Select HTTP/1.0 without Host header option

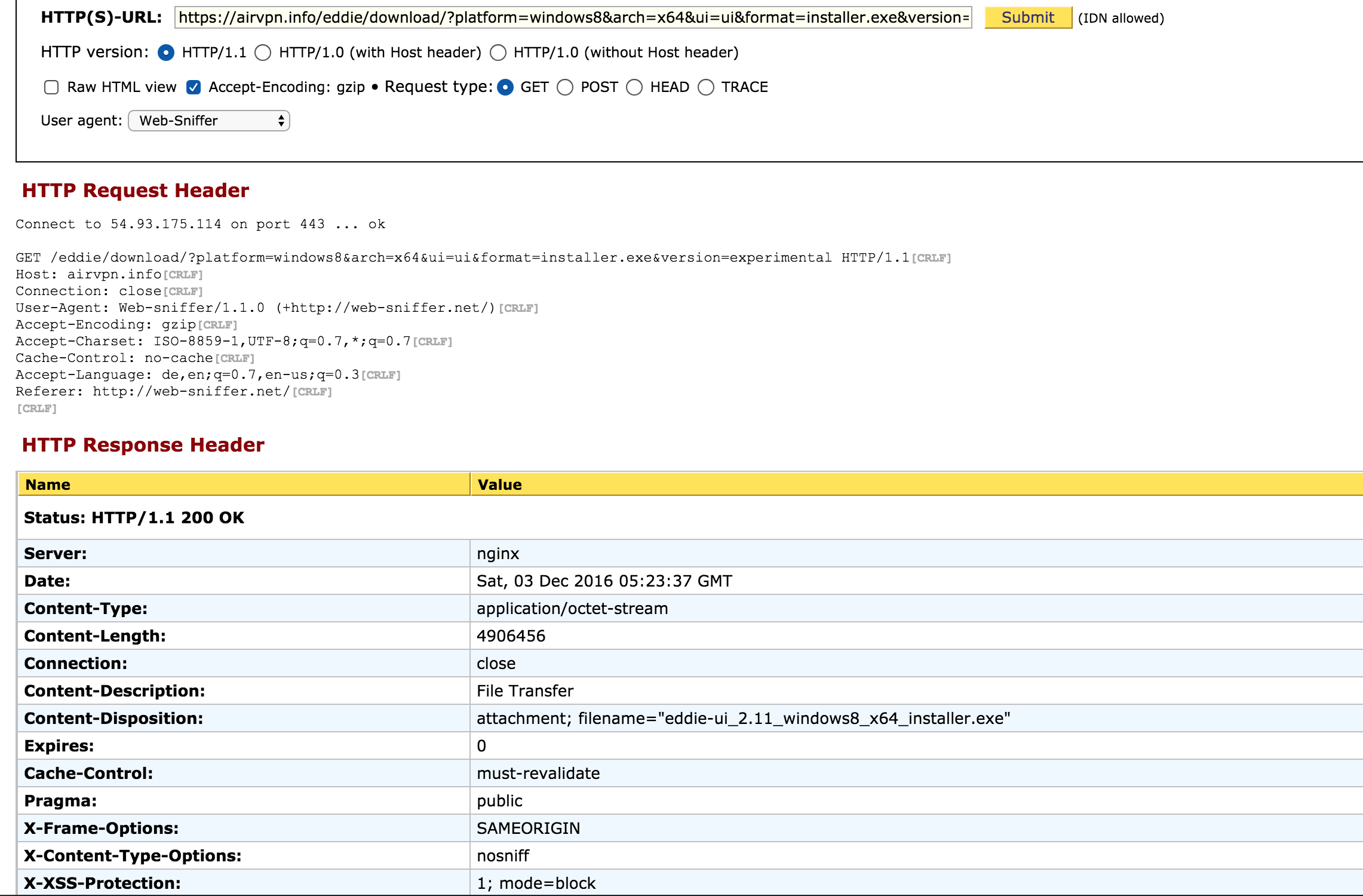click(x=498, y=53)
